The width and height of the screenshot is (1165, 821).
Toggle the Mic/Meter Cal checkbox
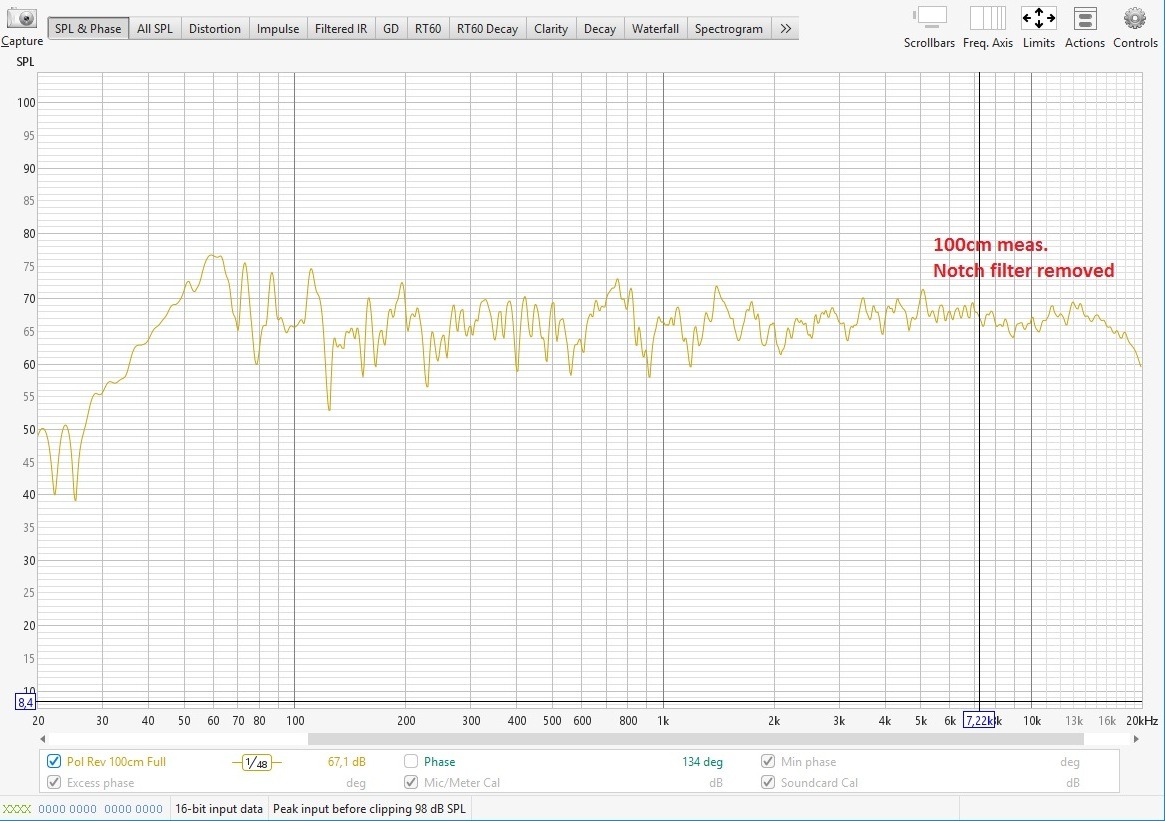411,782
